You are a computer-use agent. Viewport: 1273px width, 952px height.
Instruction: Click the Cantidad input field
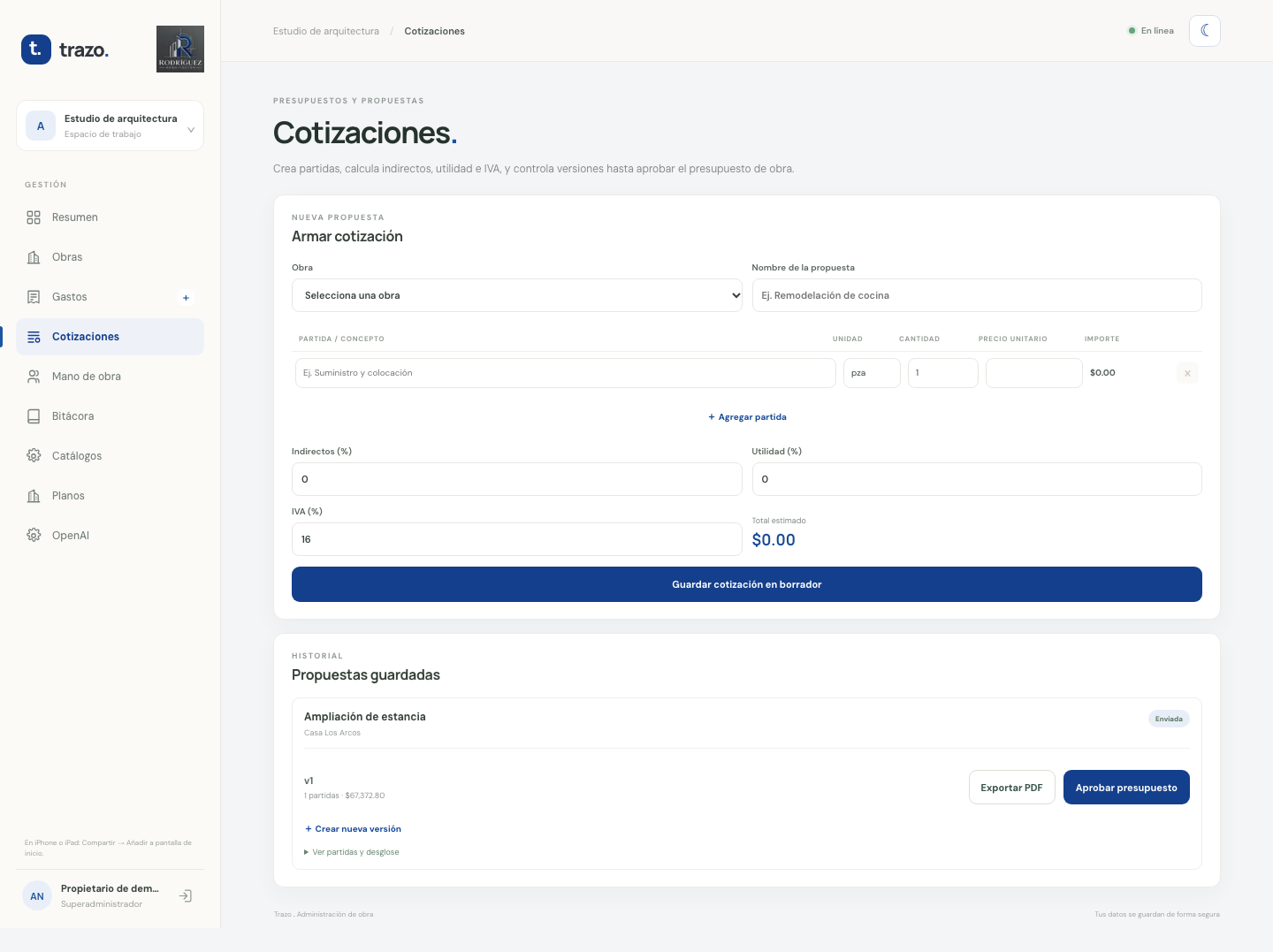(x=943, y=373)
